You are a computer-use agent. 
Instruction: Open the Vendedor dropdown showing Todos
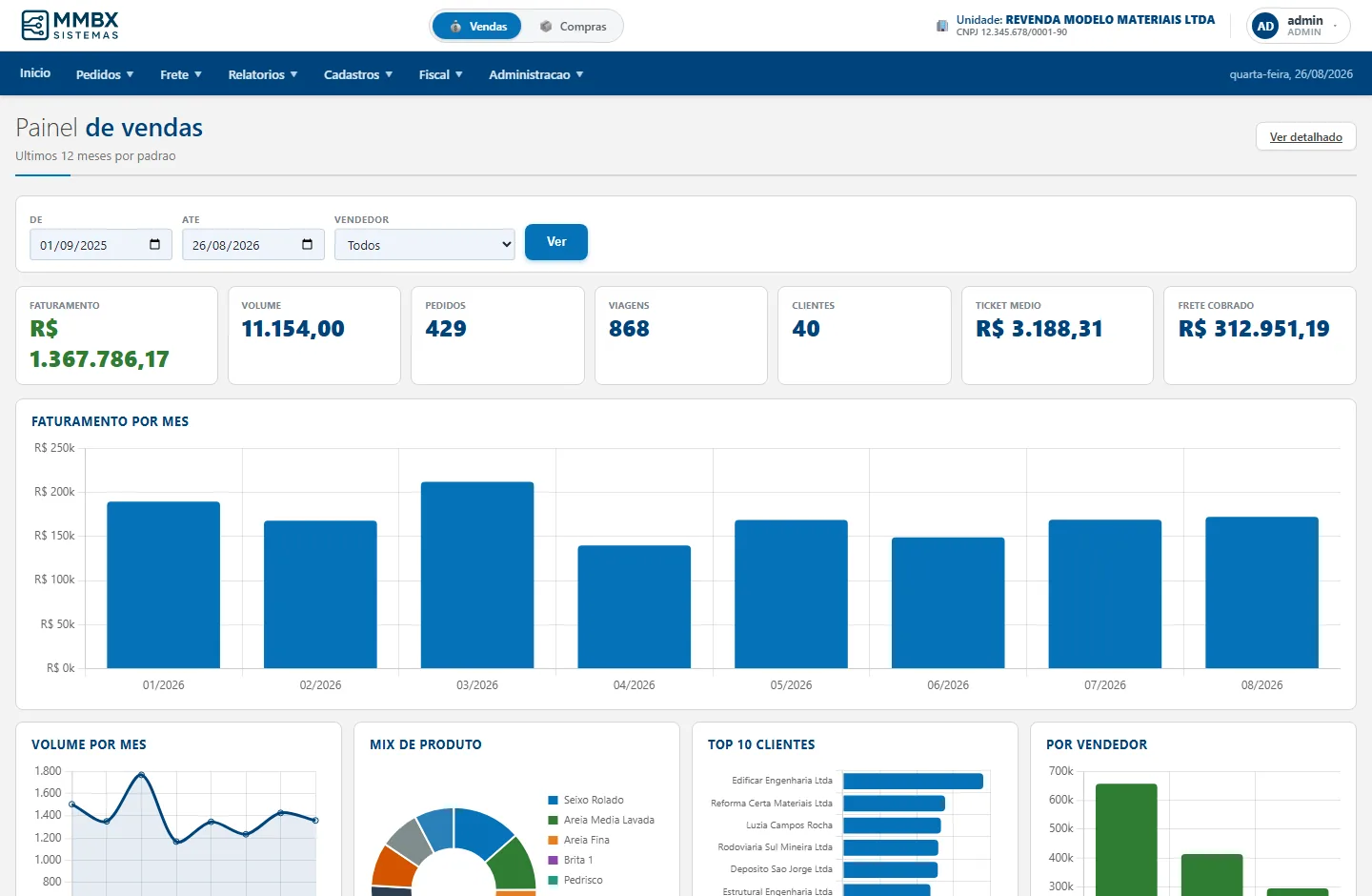click(x=425, y=245)
